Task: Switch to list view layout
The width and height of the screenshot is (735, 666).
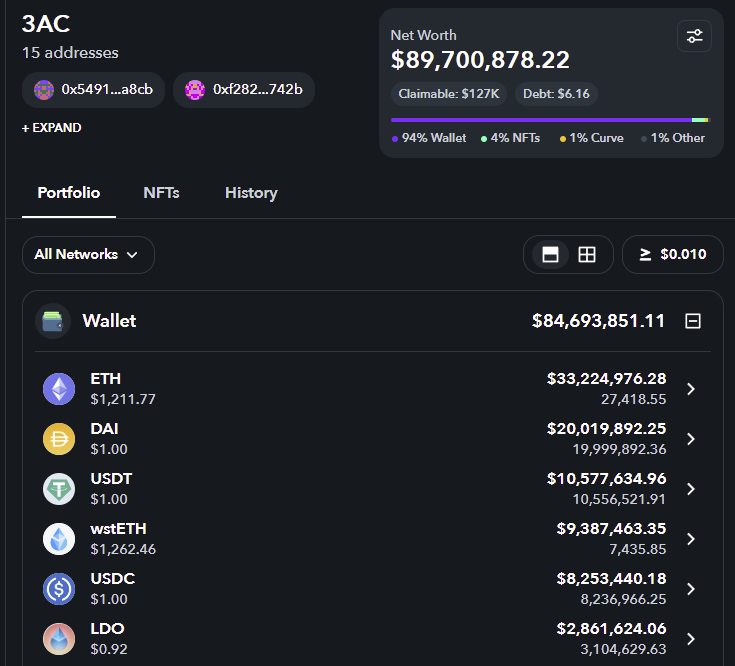Action: click(x=550, y=254)
